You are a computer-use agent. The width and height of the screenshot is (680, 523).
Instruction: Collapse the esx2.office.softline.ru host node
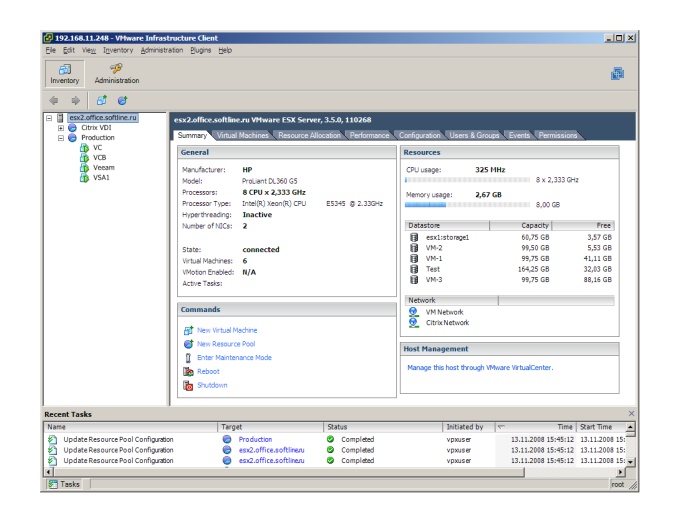pyautogui.click(x=49, y=118)
